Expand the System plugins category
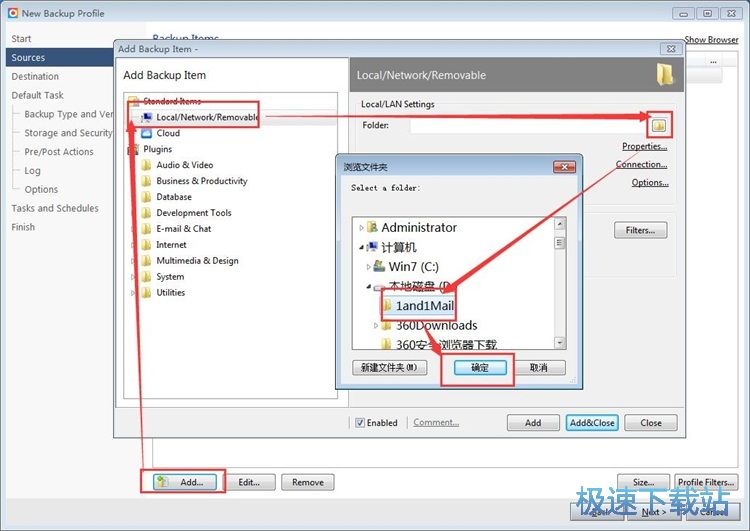Viewport: 750px width, 531px height. click(133, 277)
